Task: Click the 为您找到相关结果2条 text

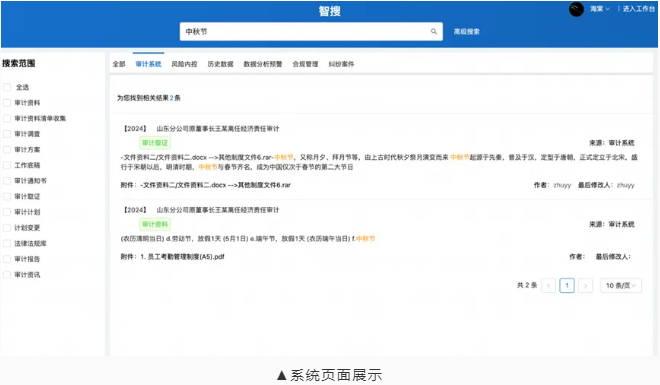Action: (149, 98)
